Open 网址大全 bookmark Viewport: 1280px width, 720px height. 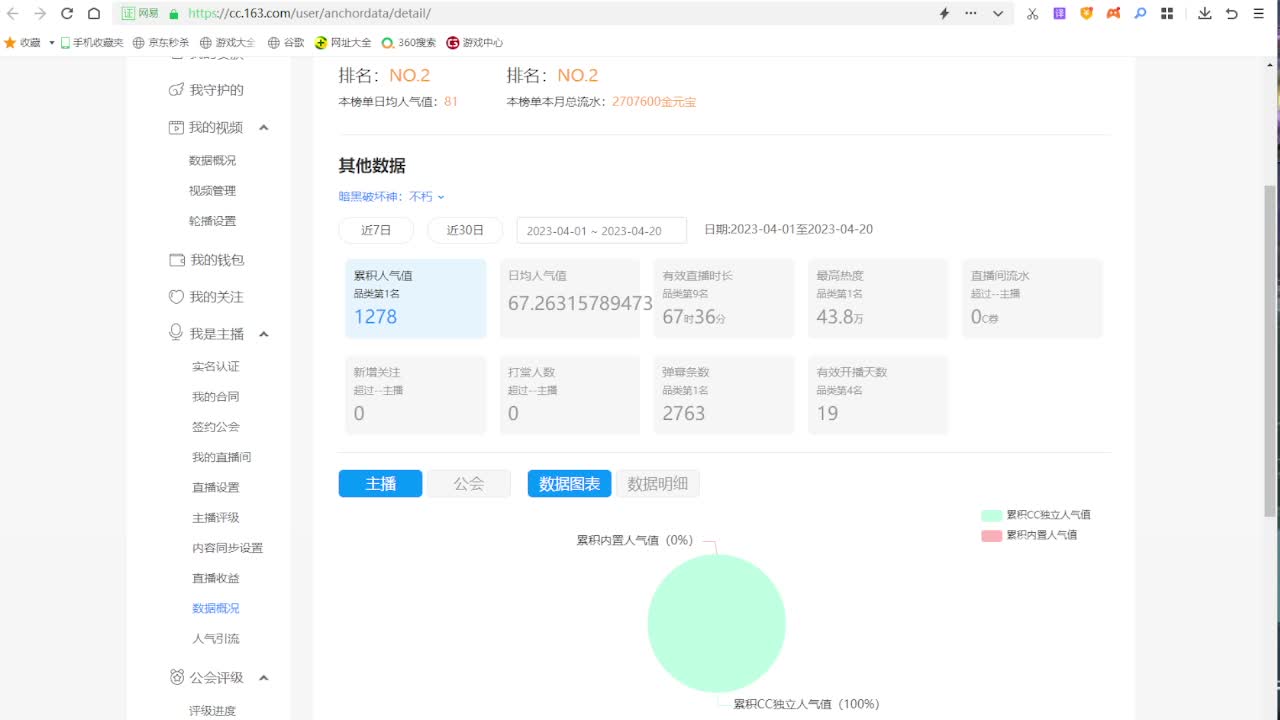[x=343, y=43]
